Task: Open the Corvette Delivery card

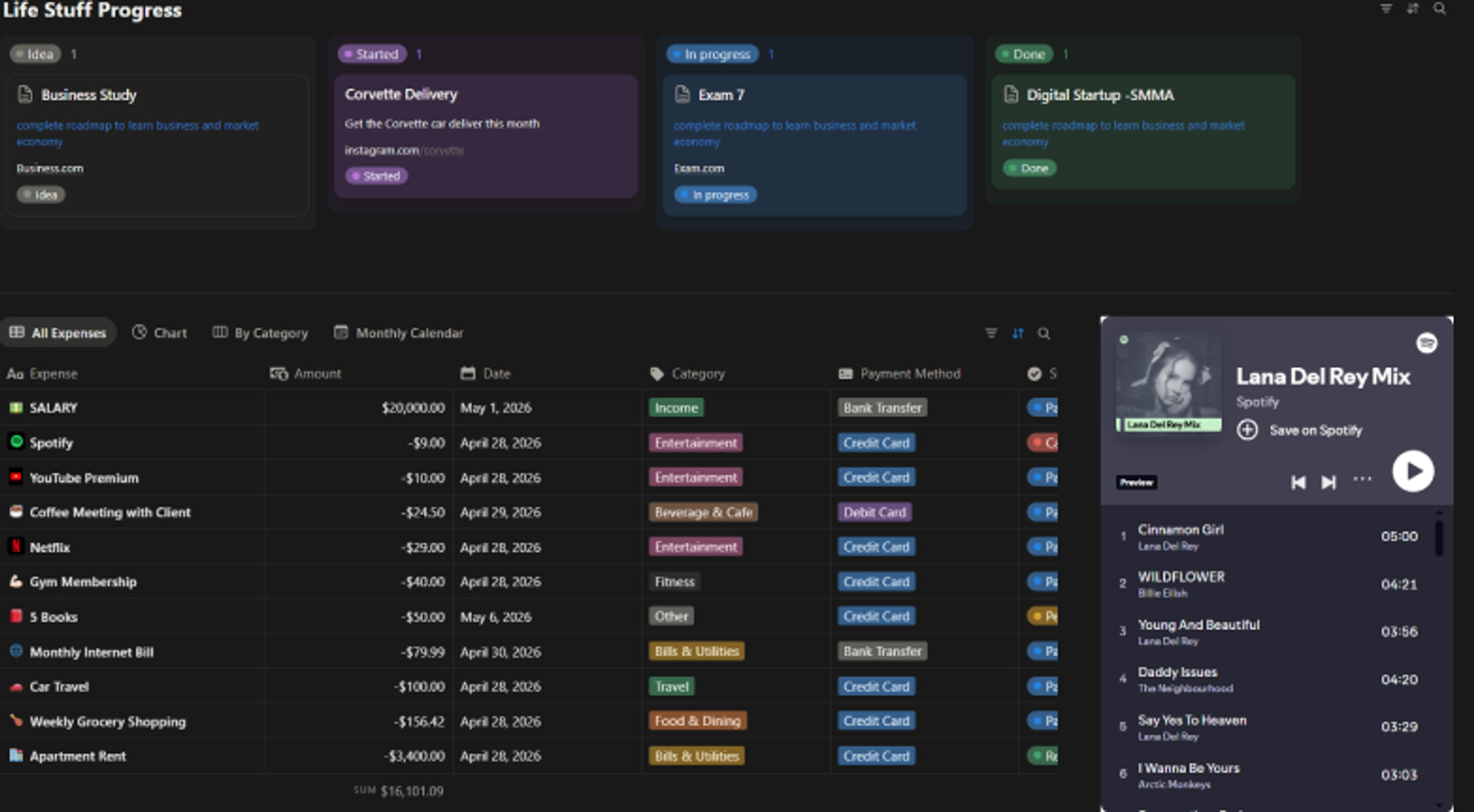Action: coord(486,136)
